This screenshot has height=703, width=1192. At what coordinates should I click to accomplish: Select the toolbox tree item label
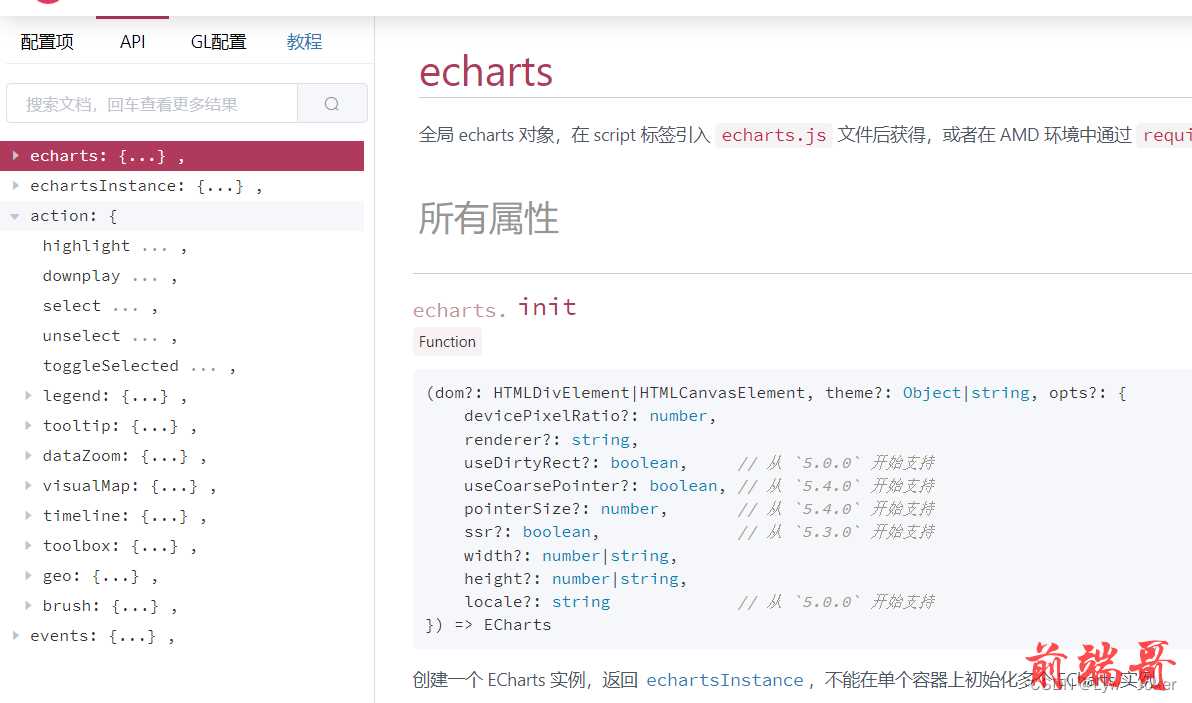(119, 546)
